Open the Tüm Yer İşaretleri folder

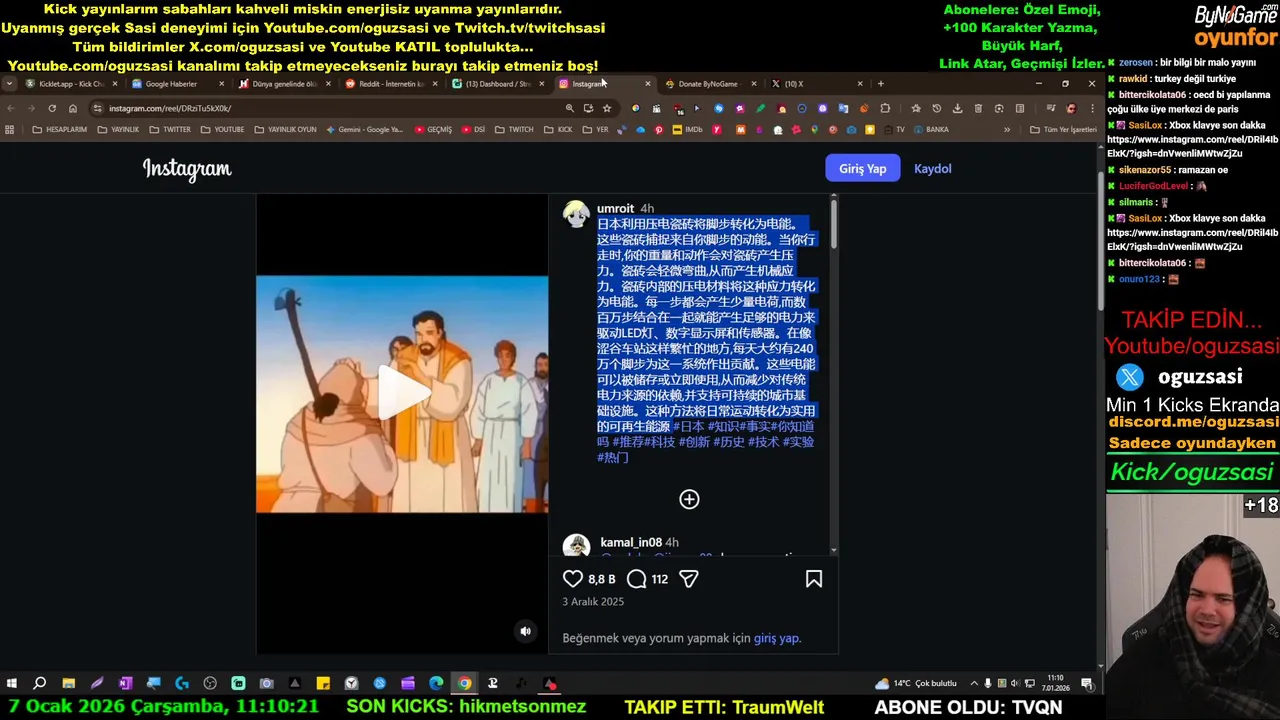pyautogui.click(x=1063, y=129)
